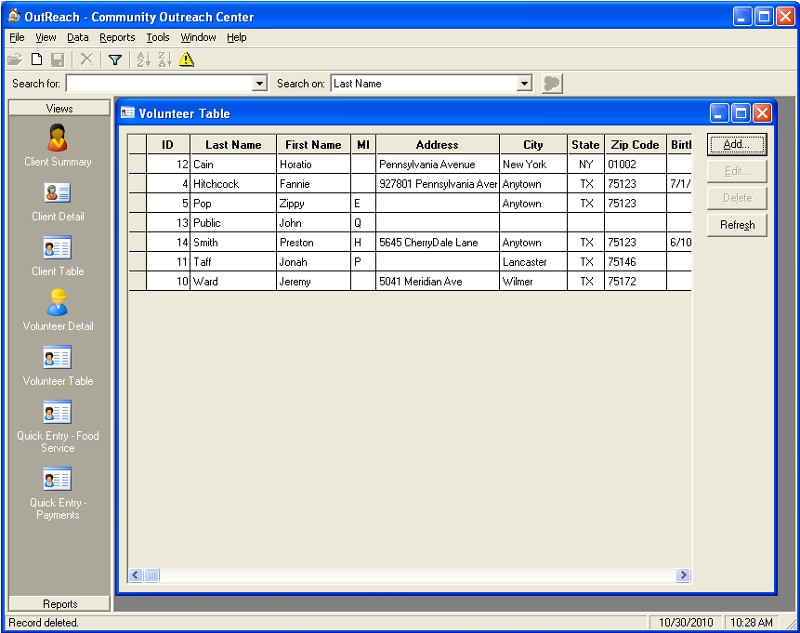Click the yellow warning triangle icon
Image resolution: width=800 pixels, height=633 pixels.
point(186,60)
